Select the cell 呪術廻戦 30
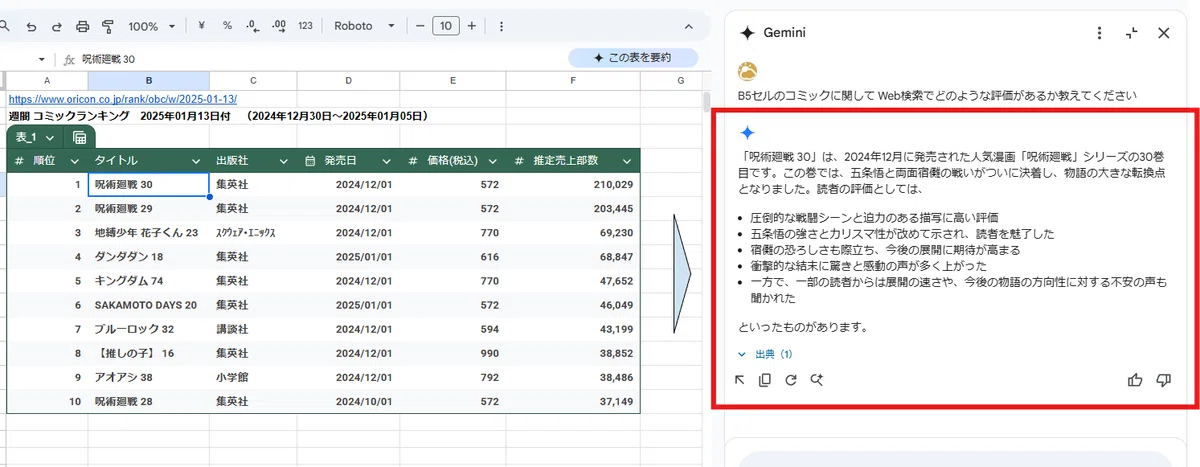The height and width of the screenshot is (467, 1200). pyautogui.click(x=149, y=185)
